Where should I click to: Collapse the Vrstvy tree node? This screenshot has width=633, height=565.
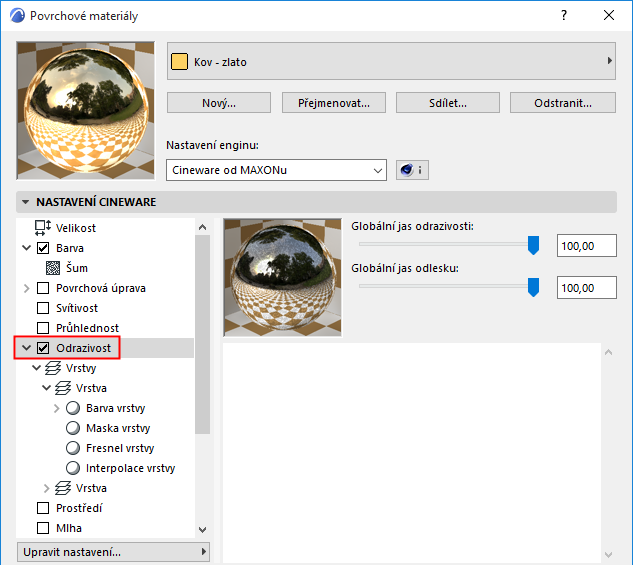(37, 368)
